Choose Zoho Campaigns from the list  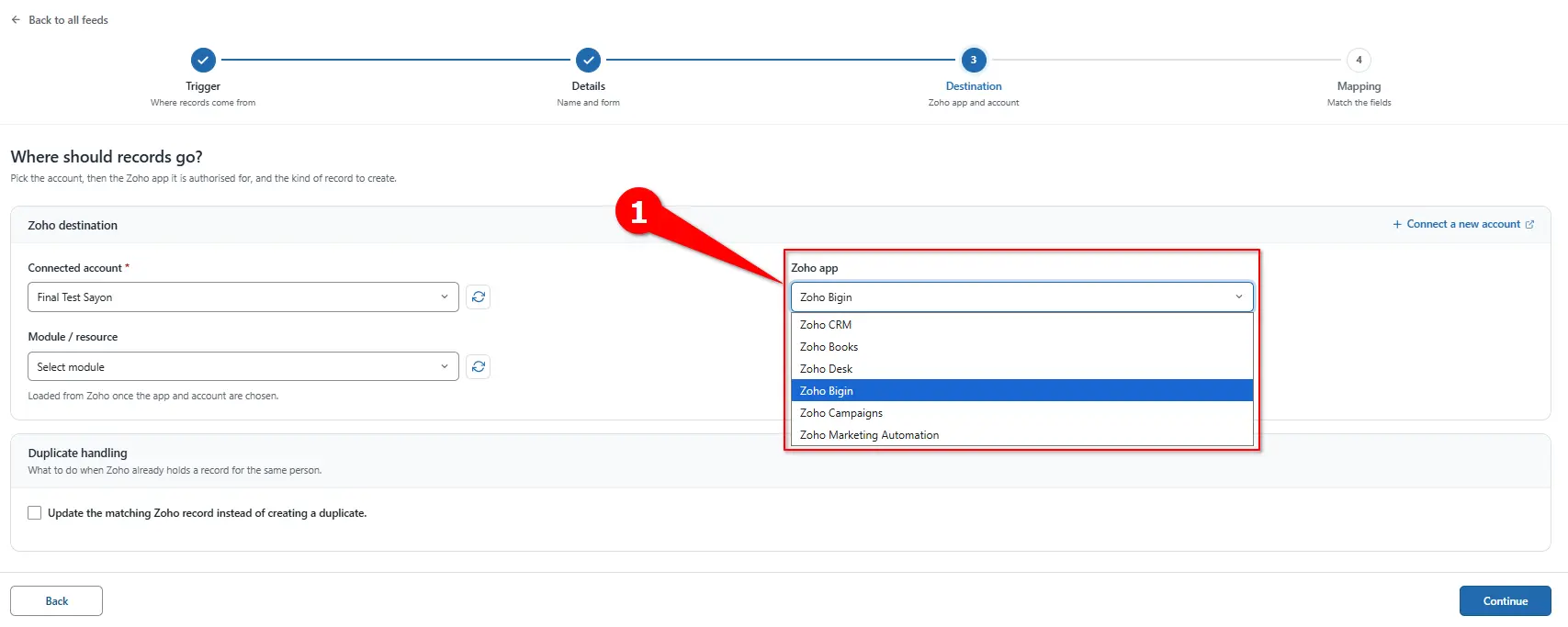point(1021,413)
